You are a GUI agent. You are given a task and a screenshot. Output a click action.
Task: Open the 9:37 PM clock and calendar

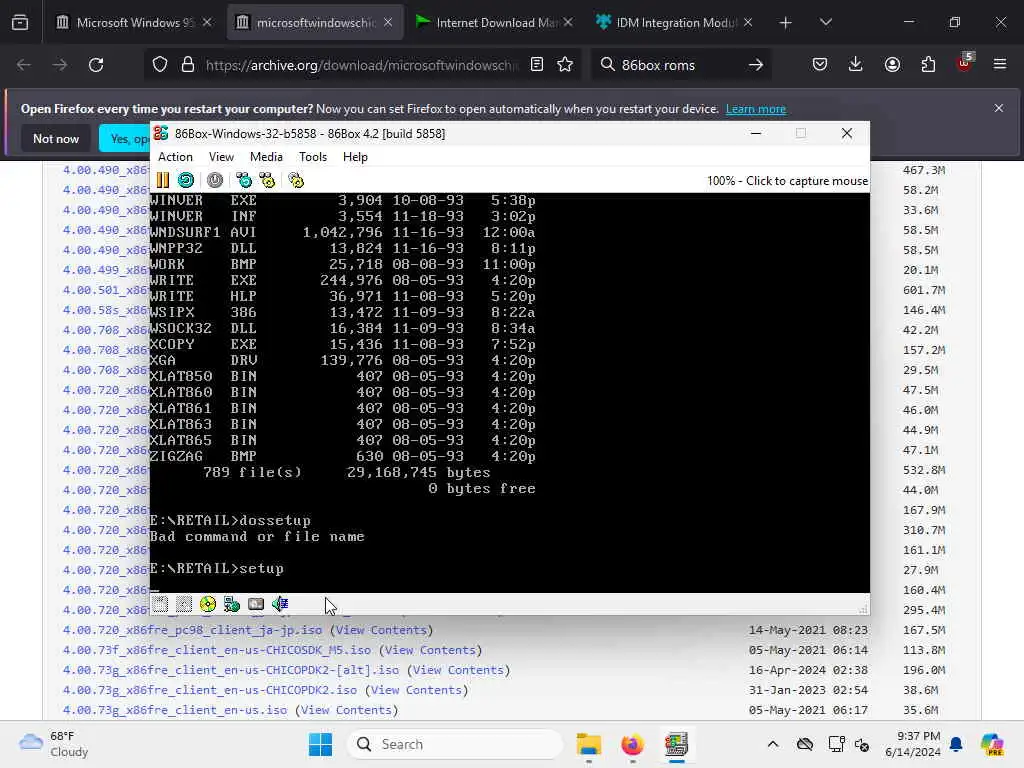tap(913, 744)
